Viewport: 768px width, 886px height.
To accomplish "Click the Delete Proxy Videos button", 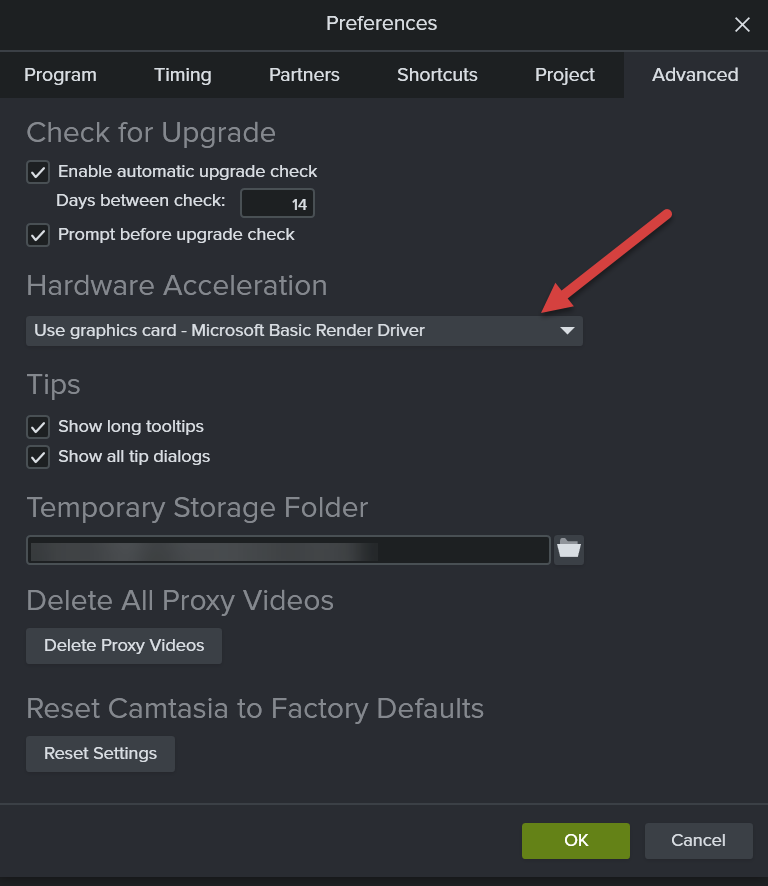I will point(124,646).
